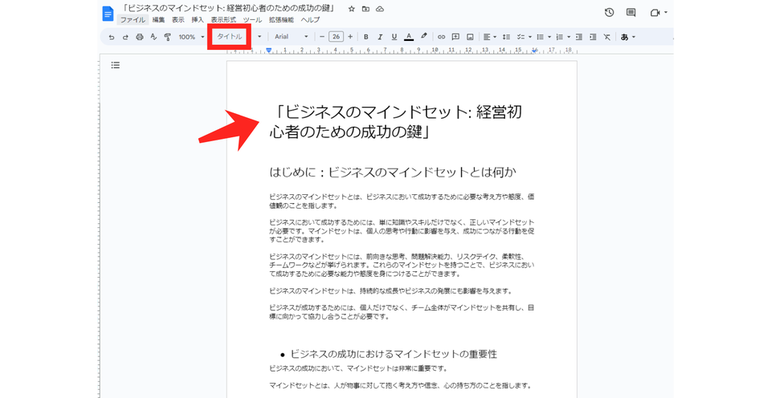771x398 pixels.
Task: Open the Japanese input tools あ button
Action: (x=624, y=37)
